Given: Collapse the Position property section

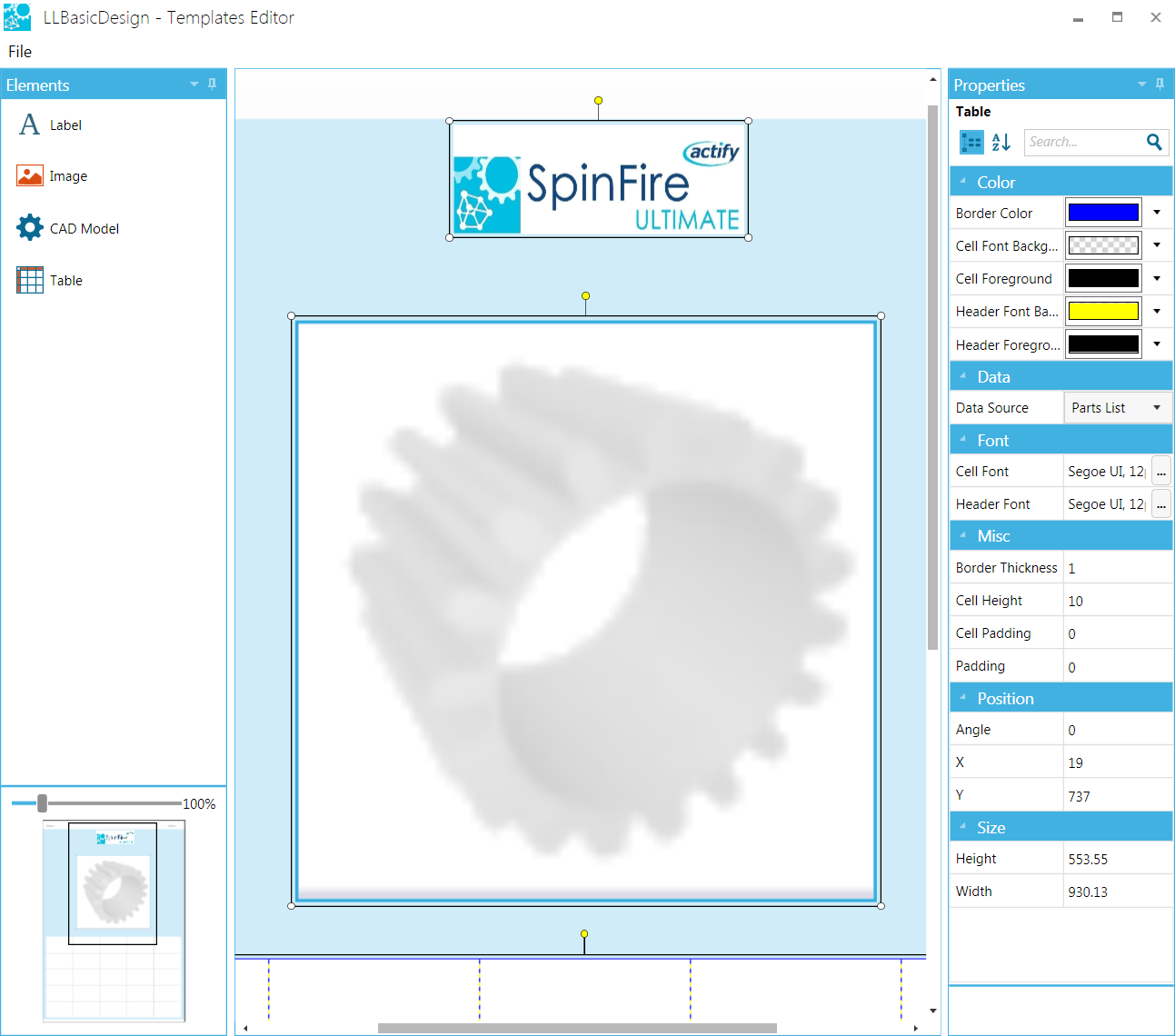Looking at the screenshot, I should pos(963,698).
